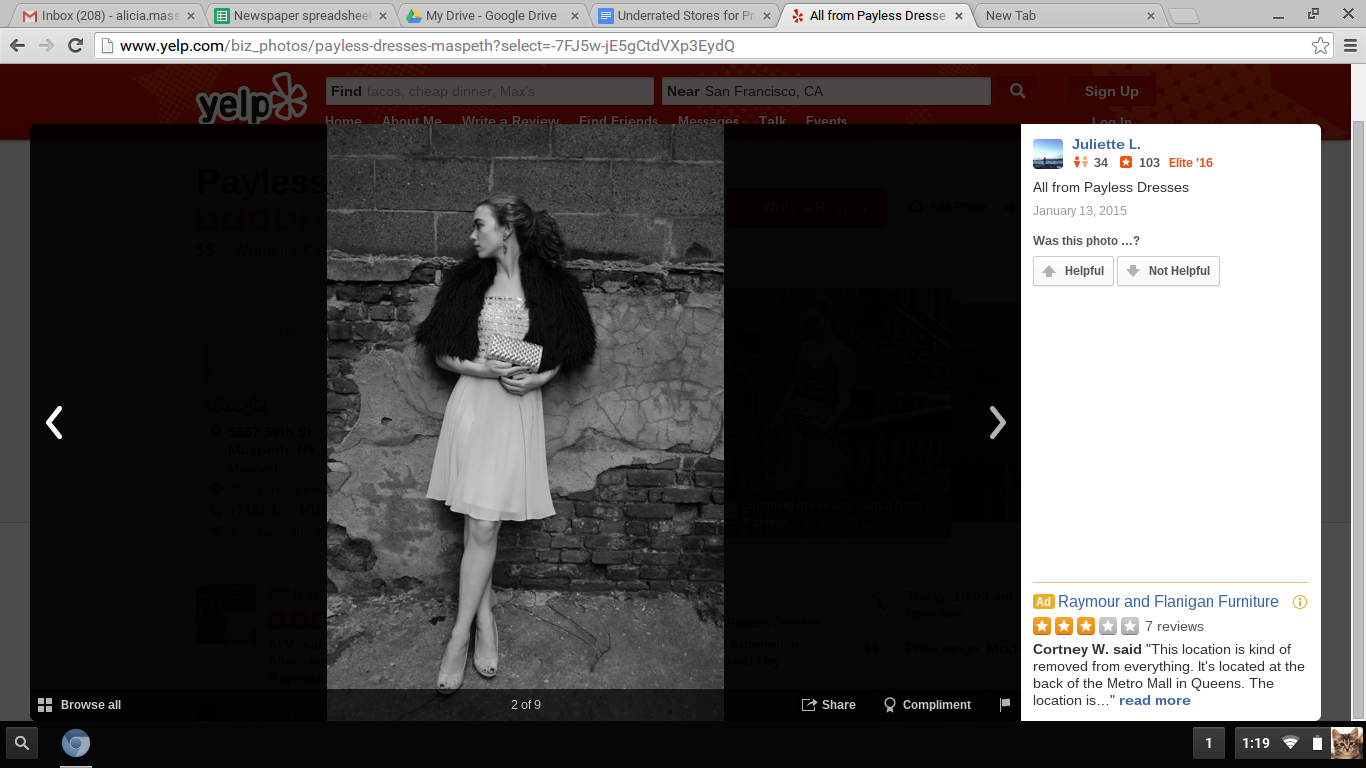Click the notification count 1 badge

tap(1208, 743)
